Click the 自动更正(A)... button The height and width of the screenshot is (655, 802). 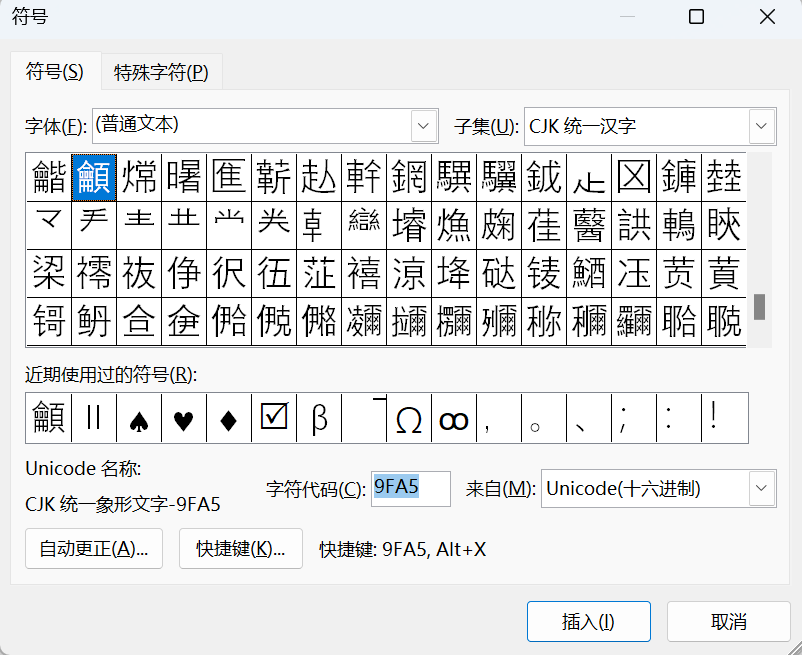tap(94, 549)
